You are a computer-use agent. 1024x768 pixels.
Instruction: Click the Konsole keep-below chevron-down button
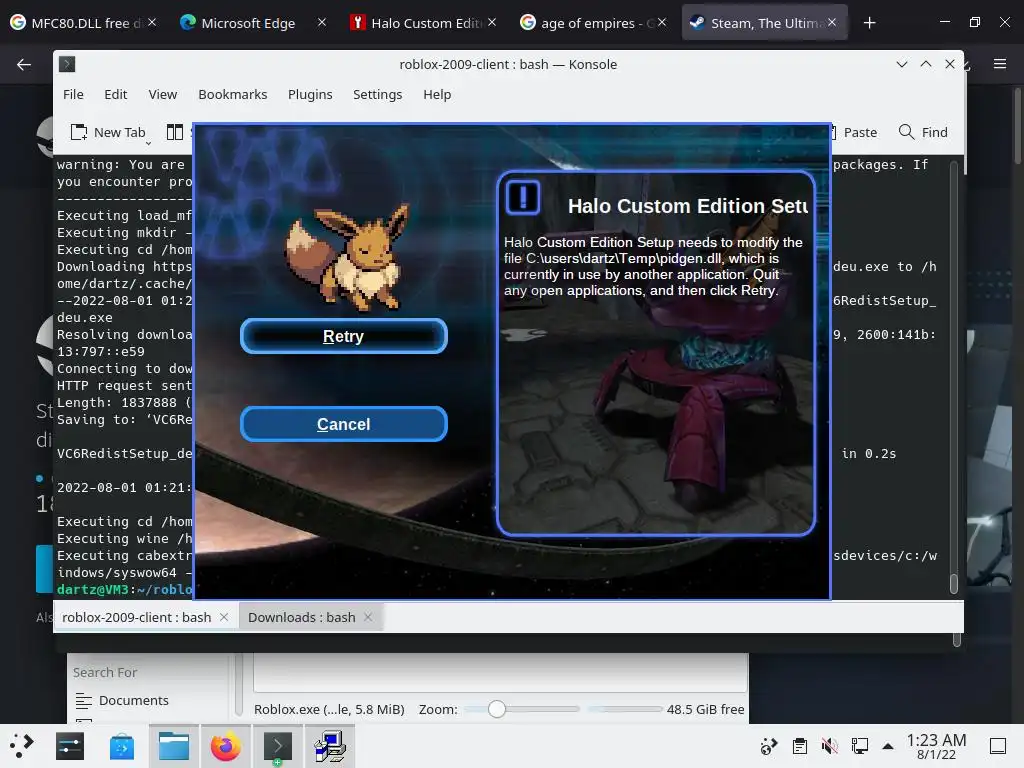pyautogui.click(x=902, y=64)
